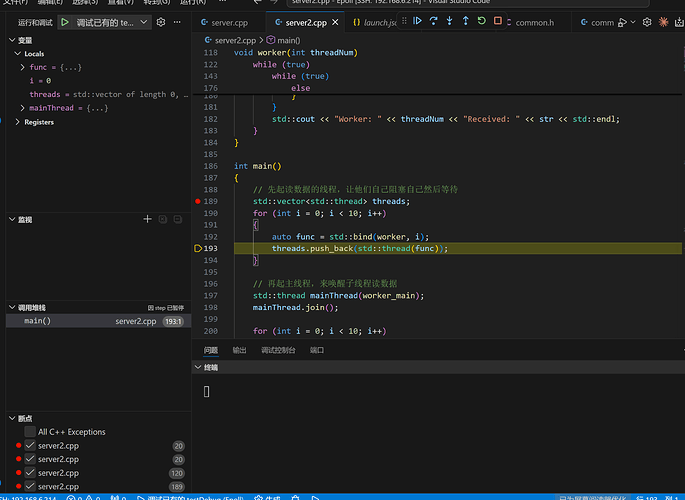685x500 pixels.
Task: Open the 端口 panel tab
Action: 317,350
